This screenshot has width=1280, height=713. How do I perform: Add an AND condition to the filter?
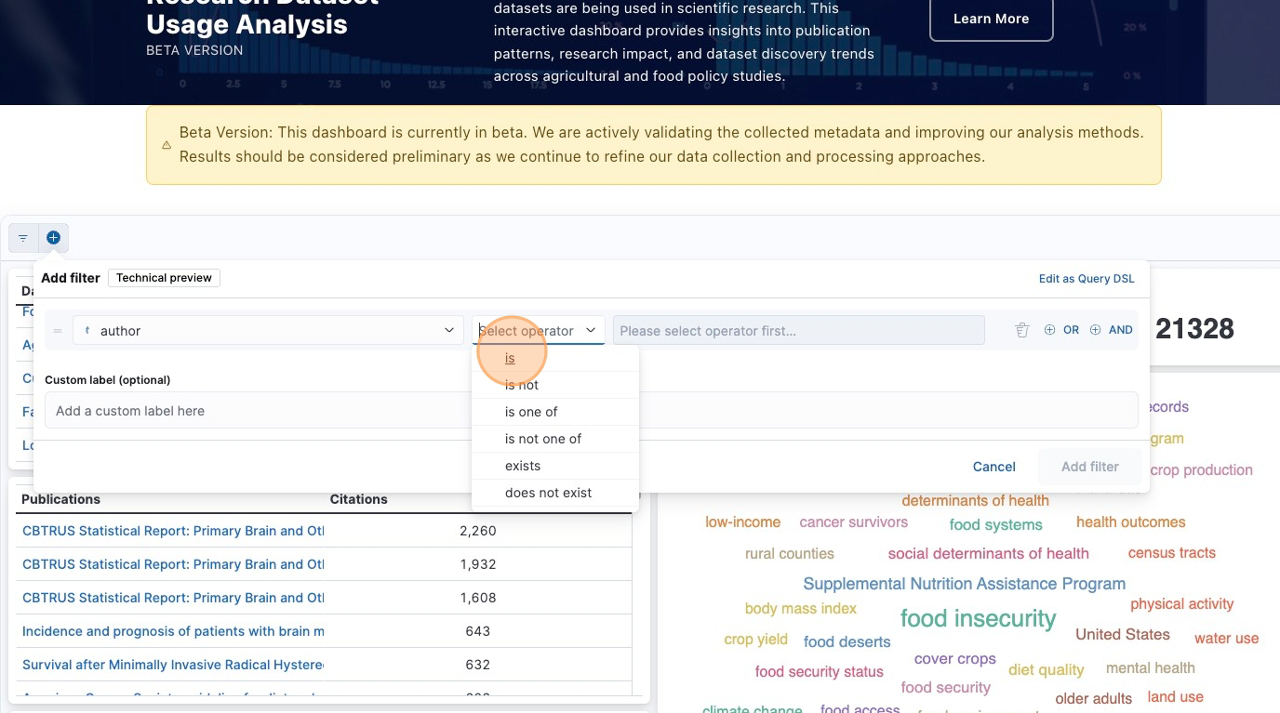click(x=1111, y=330)
